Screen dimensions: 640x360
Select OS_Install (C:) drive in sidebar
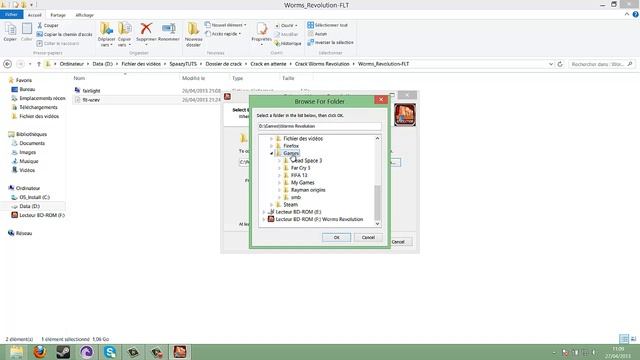[34, 197]
